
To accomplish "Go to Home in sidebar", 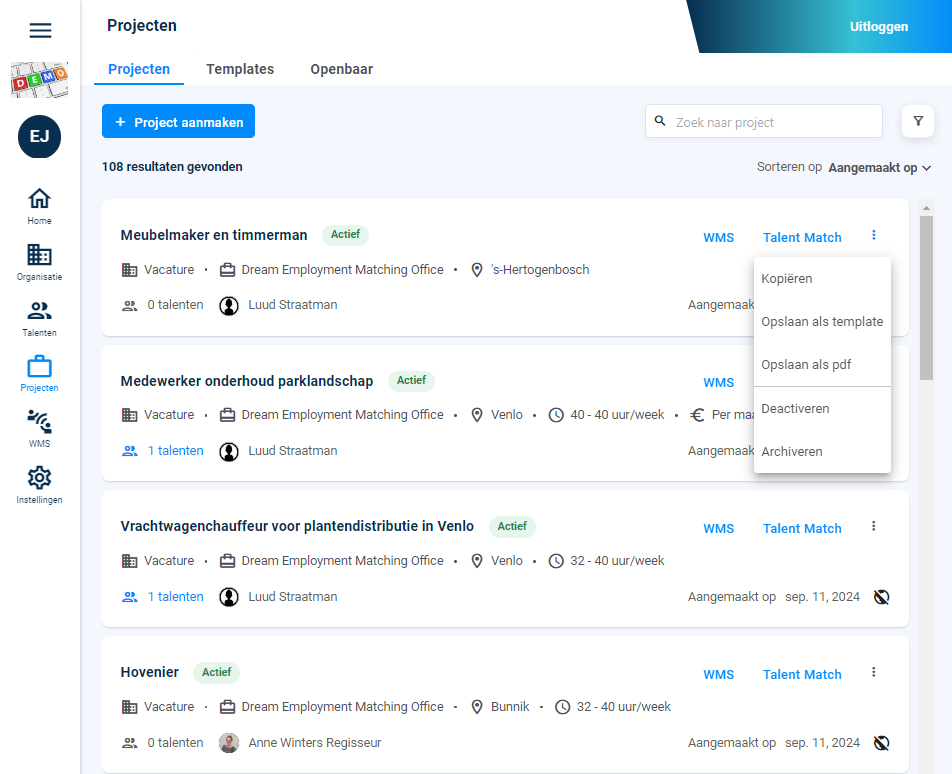I will pos(39,206).
